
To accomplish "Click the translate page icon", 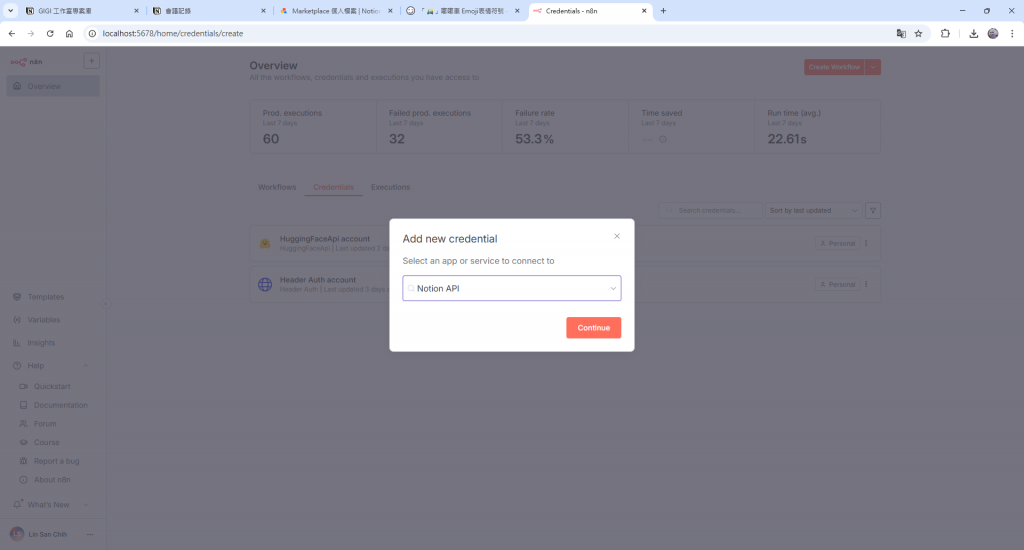I will (901, 33).
